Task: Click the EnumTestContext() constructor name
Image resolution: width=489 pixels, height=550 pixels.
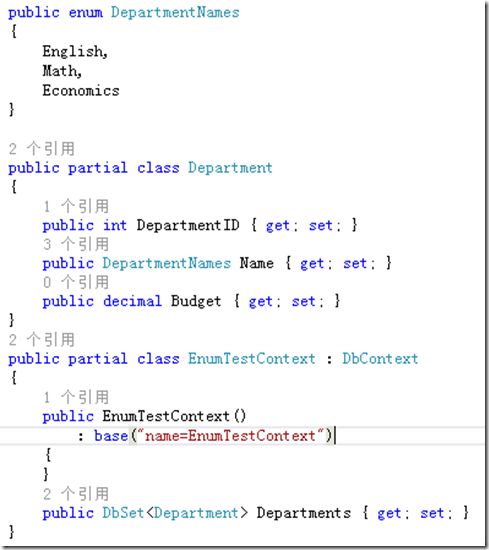Action: [x=166, y=416]
